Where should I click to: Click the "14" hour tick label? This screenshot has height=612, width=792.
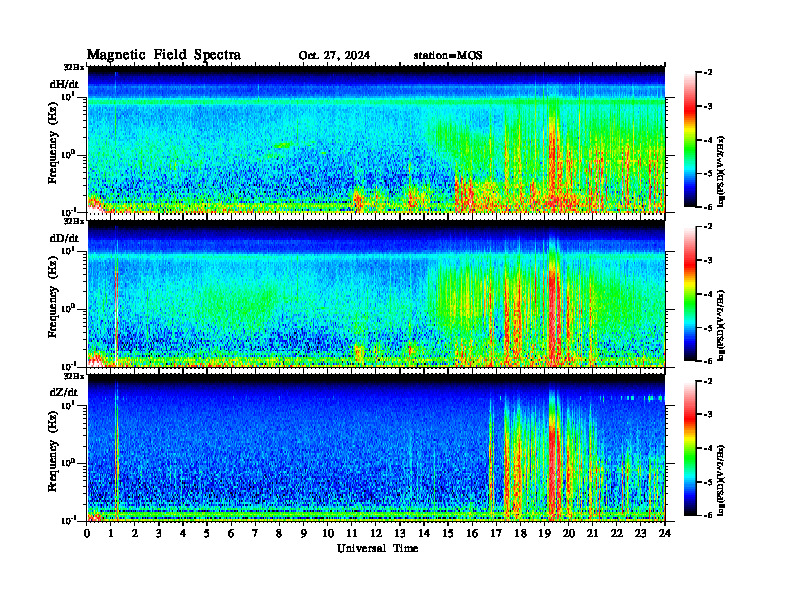point(424,533)
